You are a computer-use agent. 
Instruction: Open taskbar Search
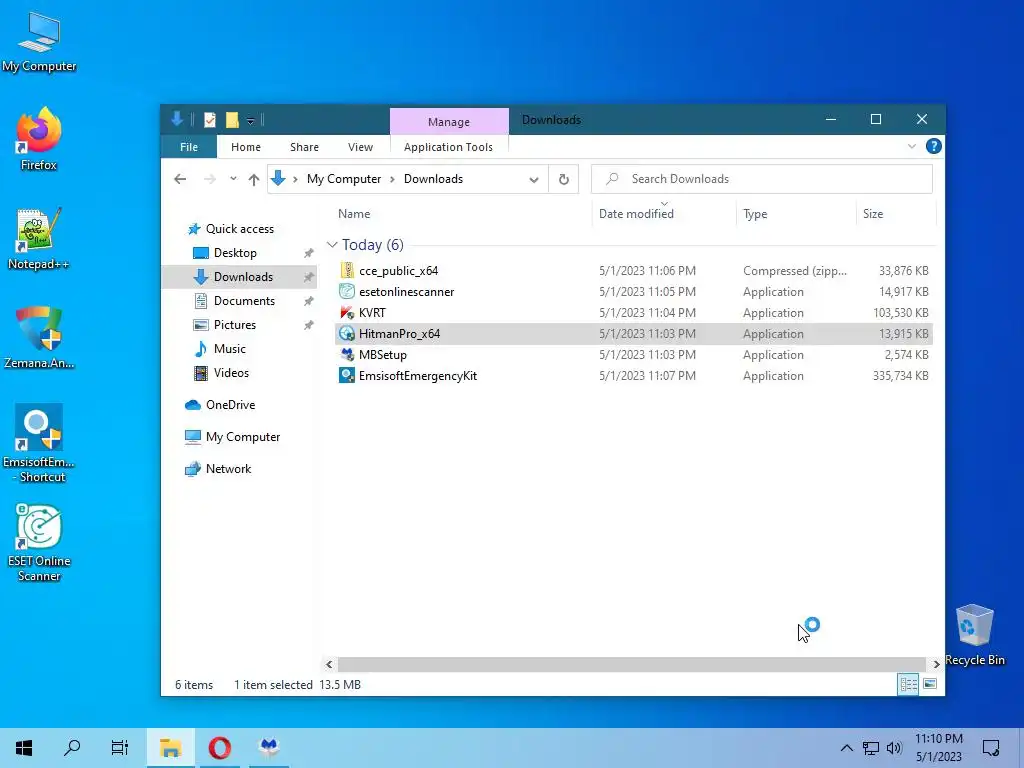tap(72, 748)
